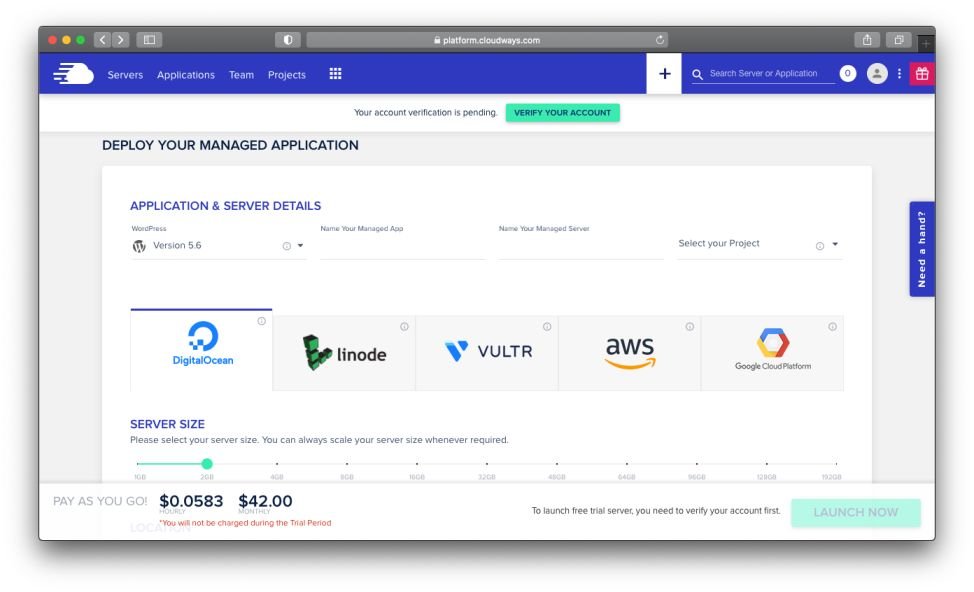Select the Vultr provider tab
The width and height of the screenshot is (974, 592).
tap(487, 353)
